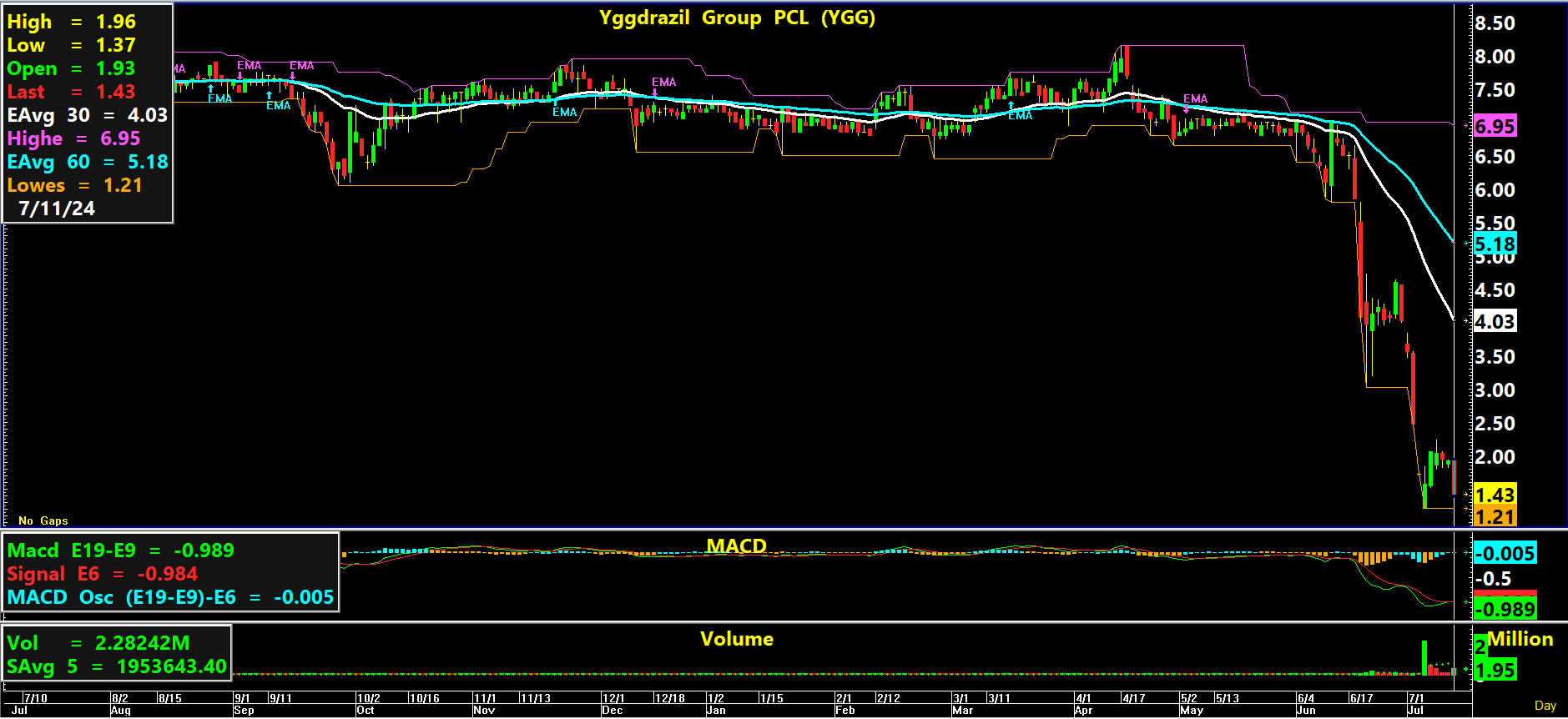This screenshot has width=1568, height=719.
Task: Click the 4.50 price axis label
Action: [x=1495, y=290]
